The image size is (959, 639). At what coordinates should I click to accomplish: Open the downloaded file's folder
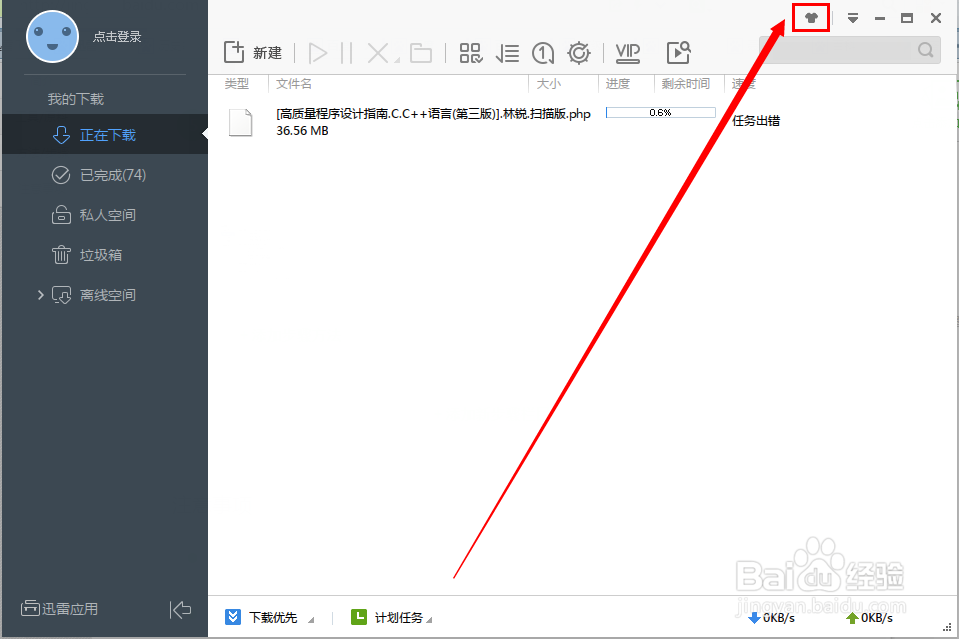pyautogui.click(x=420, y=52)
